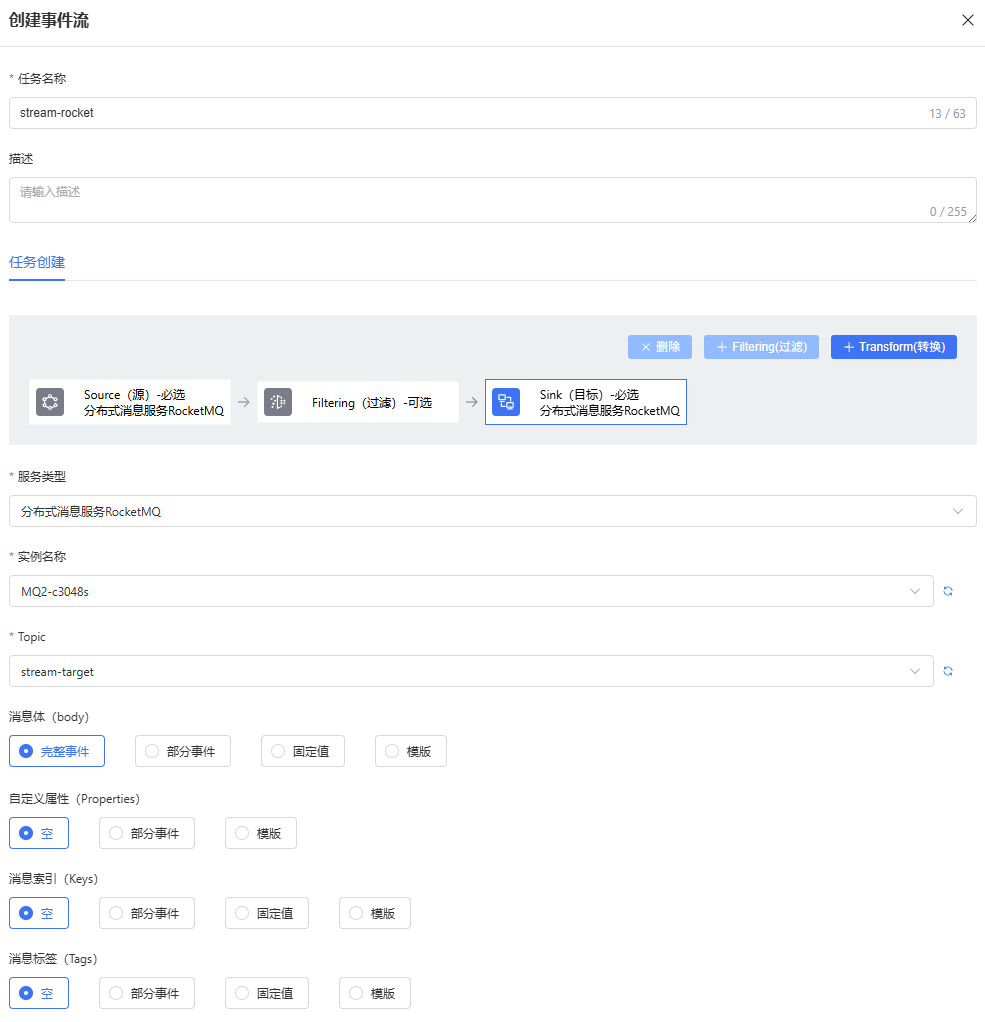This screenshot has width=985, height=1022.
Task: Click the 自定义属性 (Properties) label
Action: (74, 799)
